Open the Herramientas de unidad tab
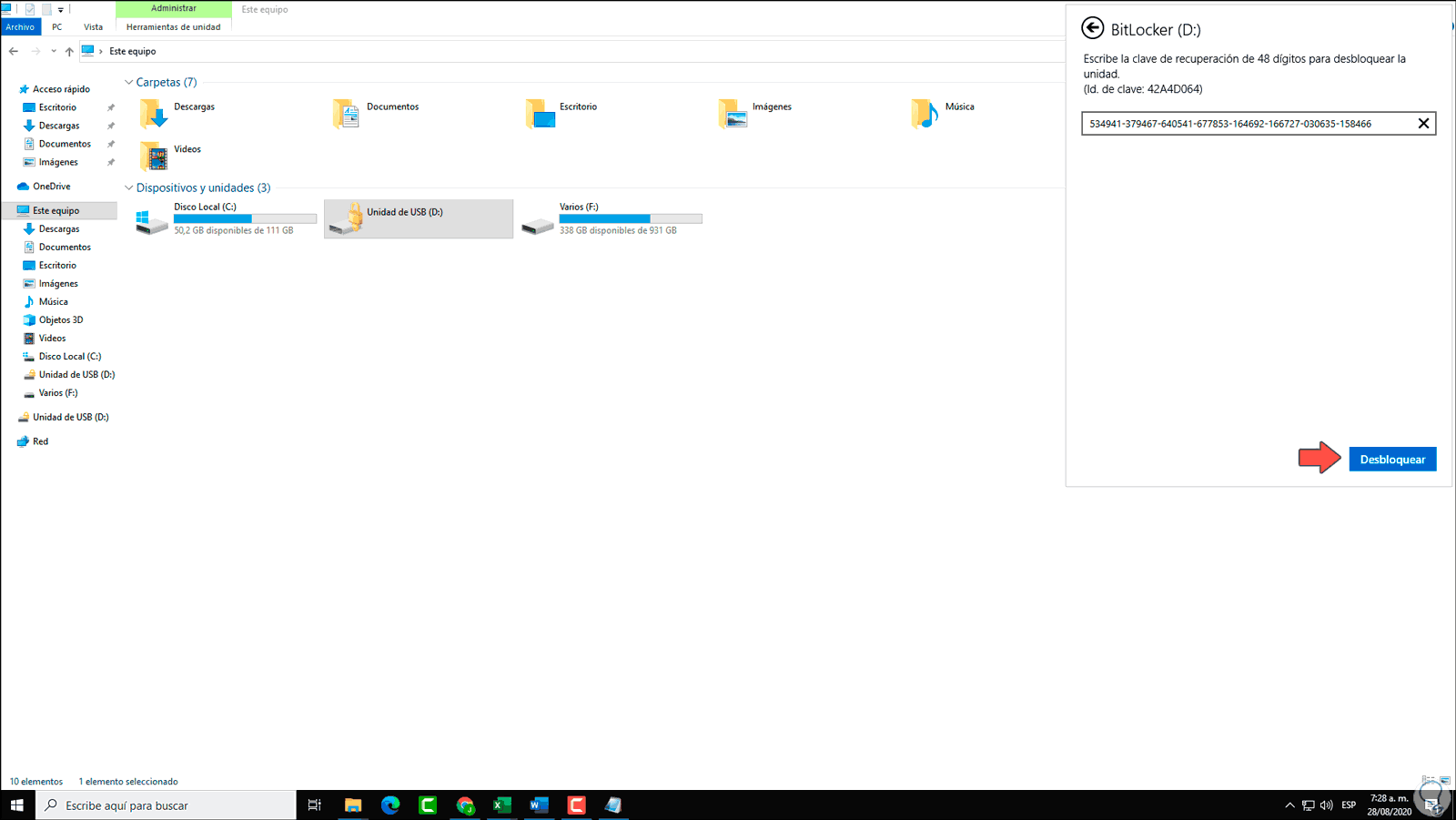 click(173, 27)
